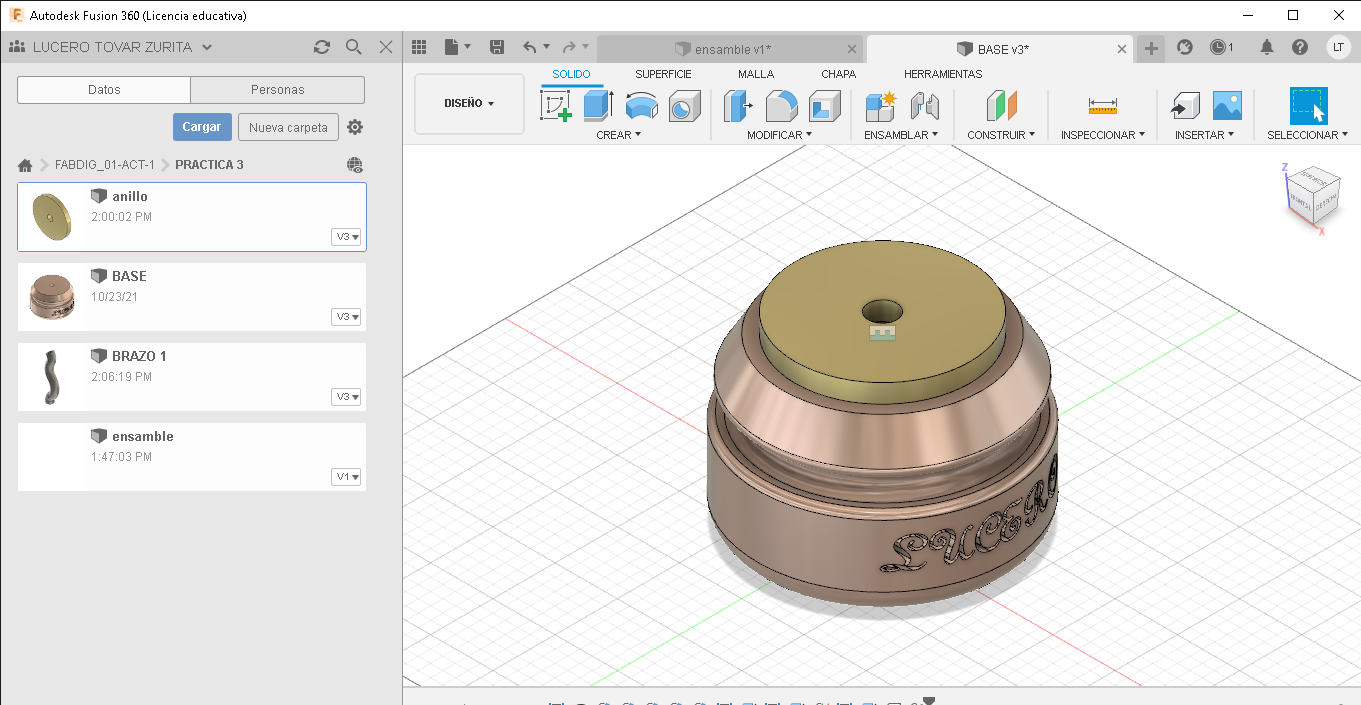Select the Revolve tool
The image size is (1361, 705).
pyautogui.click(x=641, y=106)
